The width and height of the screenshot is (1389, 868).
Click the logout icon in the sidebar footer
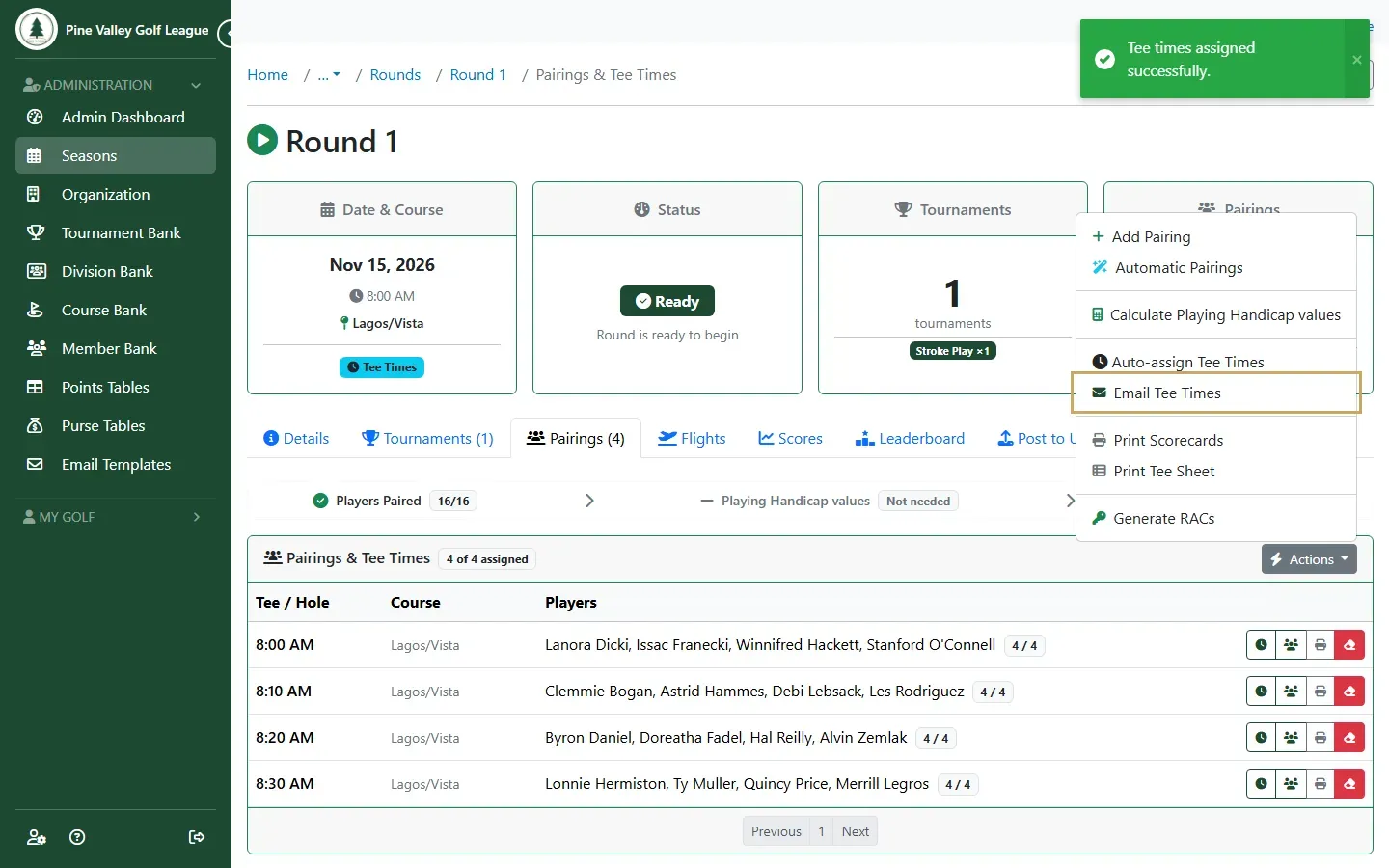(x=197, y=837)
